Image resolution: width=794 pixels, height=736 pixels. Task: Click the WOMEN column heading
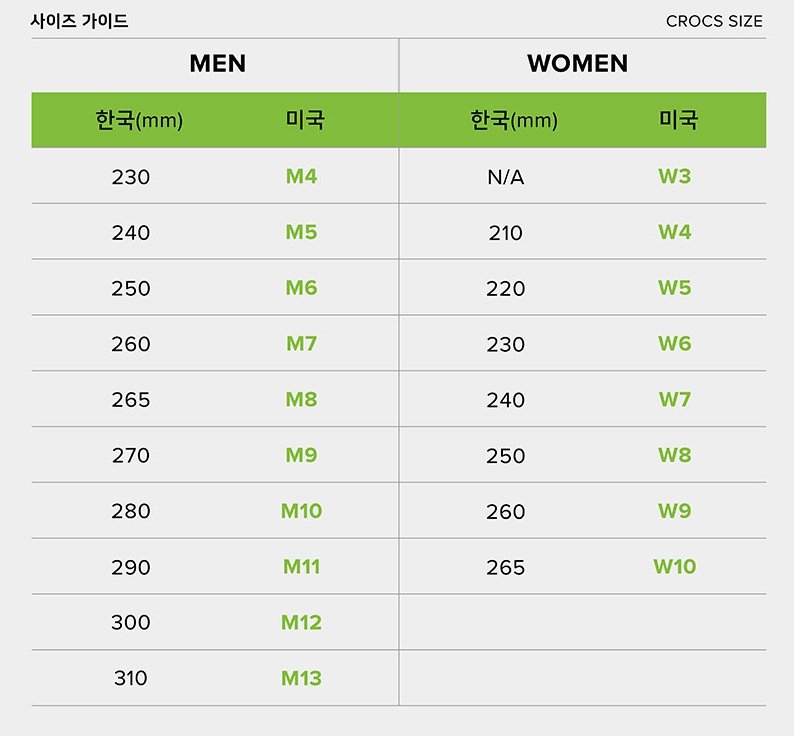coord(577,64)
